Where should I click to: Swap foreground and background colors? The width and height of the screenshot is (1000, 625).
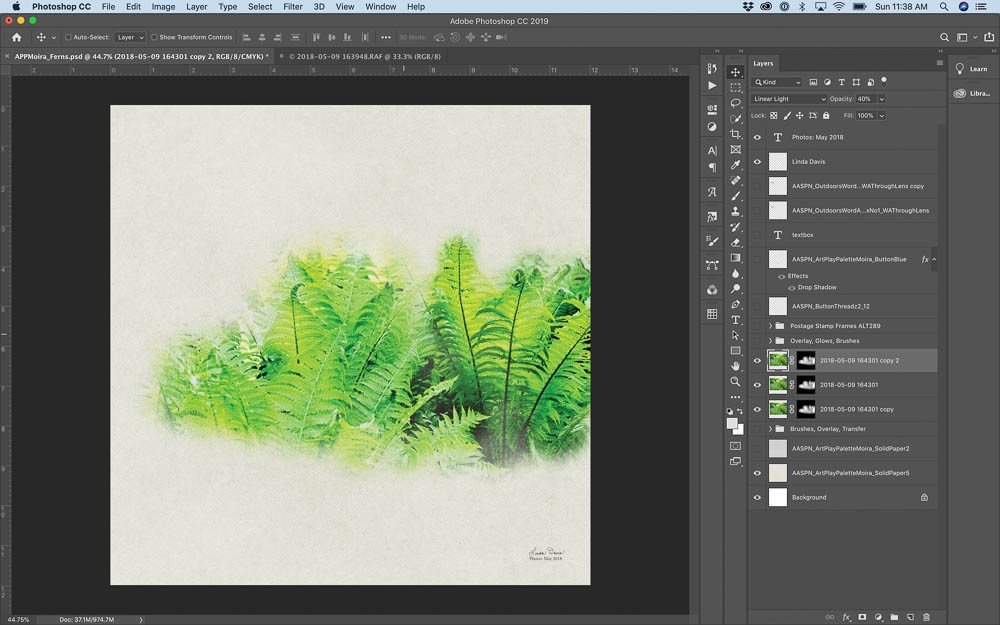[x=740, y=411]
